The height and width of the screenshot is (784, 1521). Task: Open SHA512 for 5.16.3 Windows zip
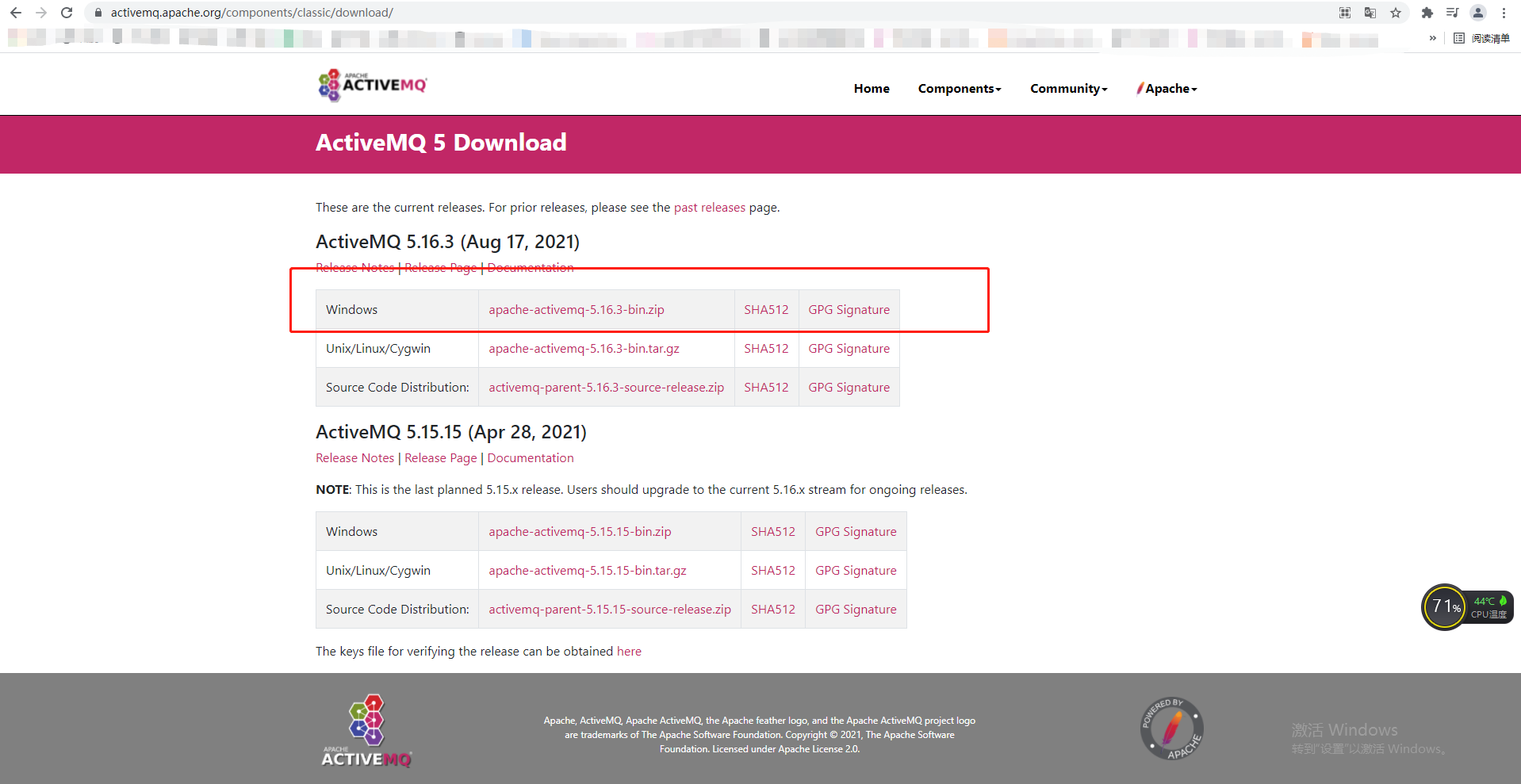(x=766, y=310)
